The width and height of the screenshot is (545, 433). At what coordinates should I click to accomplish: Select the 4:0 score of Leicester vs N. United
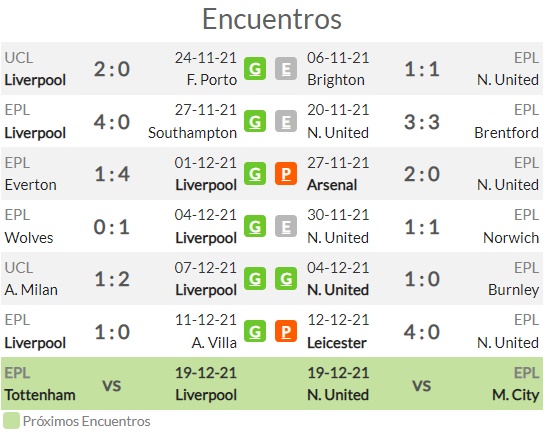(422, 332)
